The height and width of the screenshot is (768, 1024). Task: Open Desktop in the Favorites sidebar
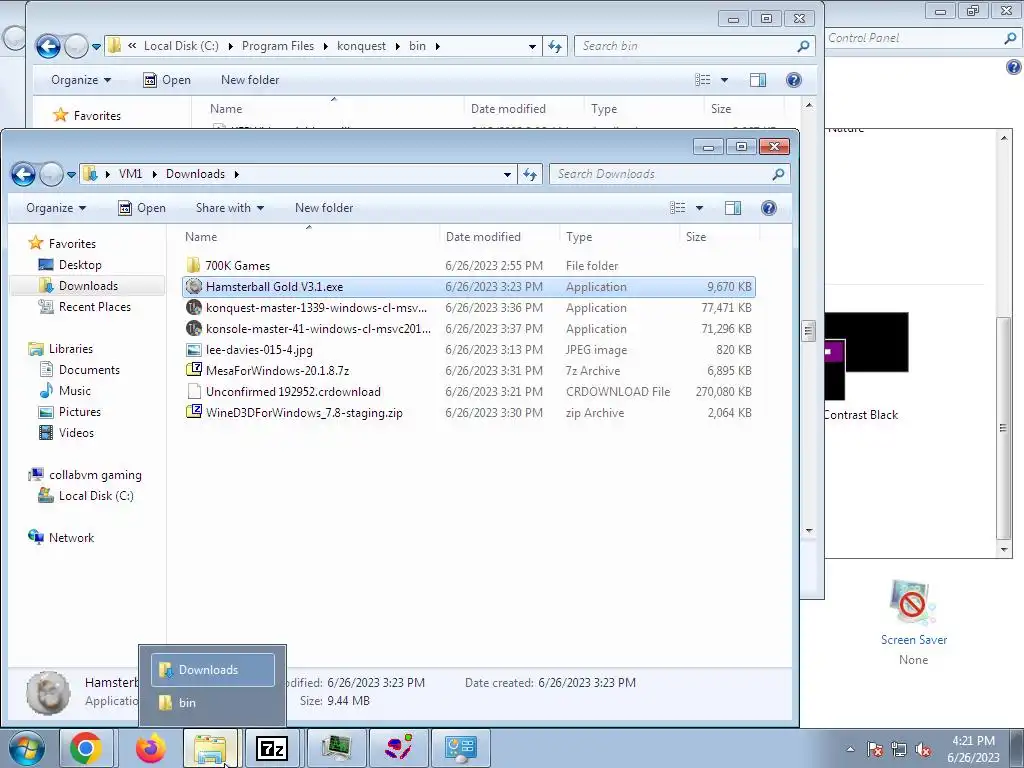[x=80, y=264]
